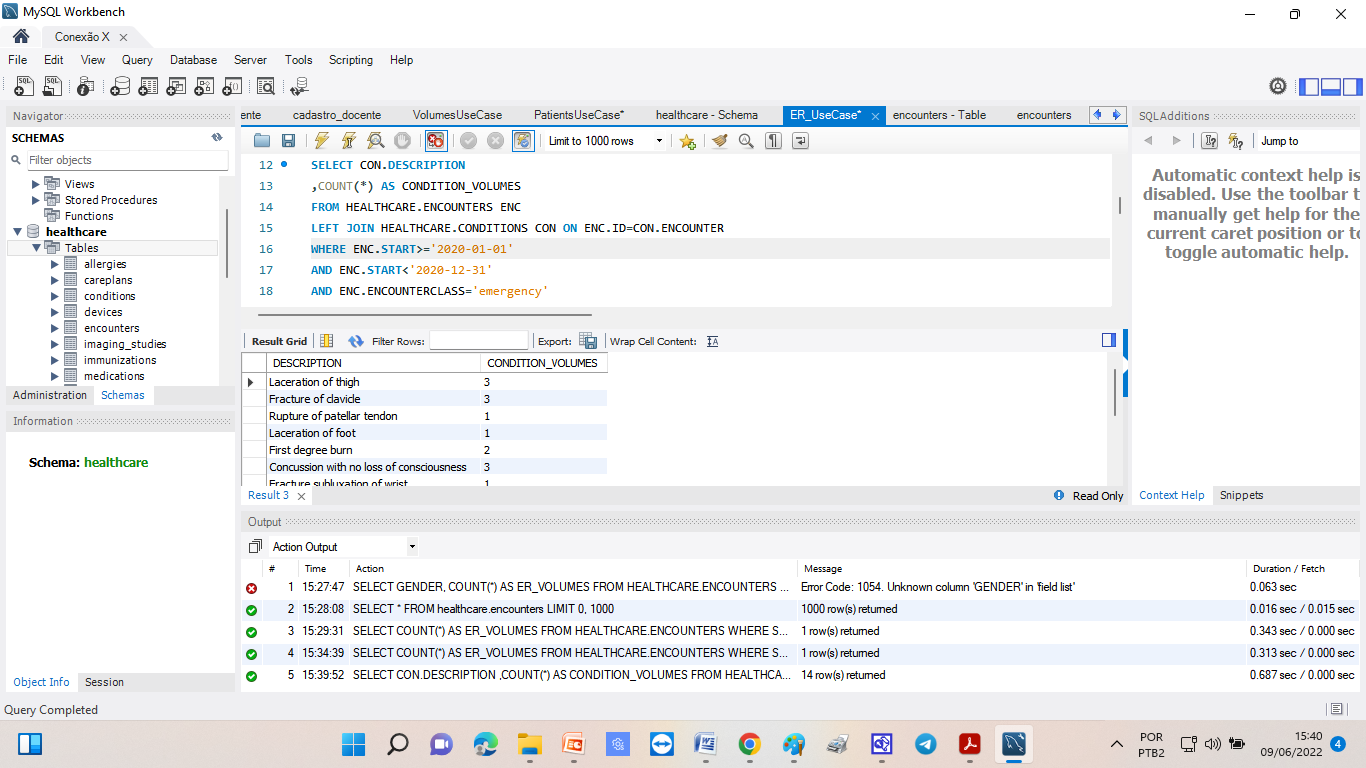Toggle the autocommit mode icon
Image resolution: width=1366 pixels, height=768 pixels.
click(523, 141)
